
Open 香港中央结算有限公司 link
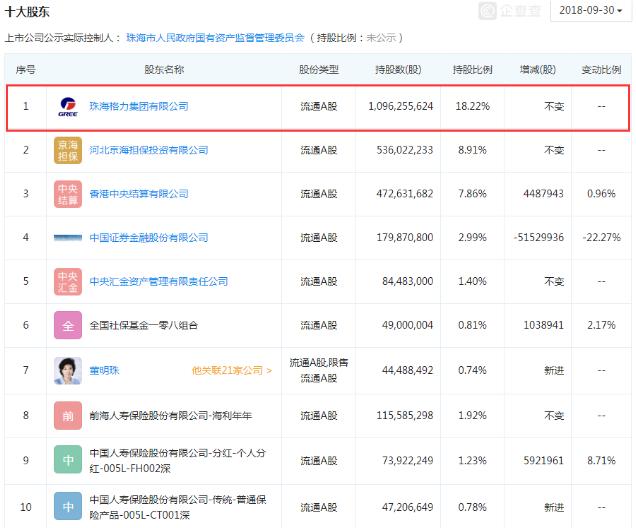139,194
